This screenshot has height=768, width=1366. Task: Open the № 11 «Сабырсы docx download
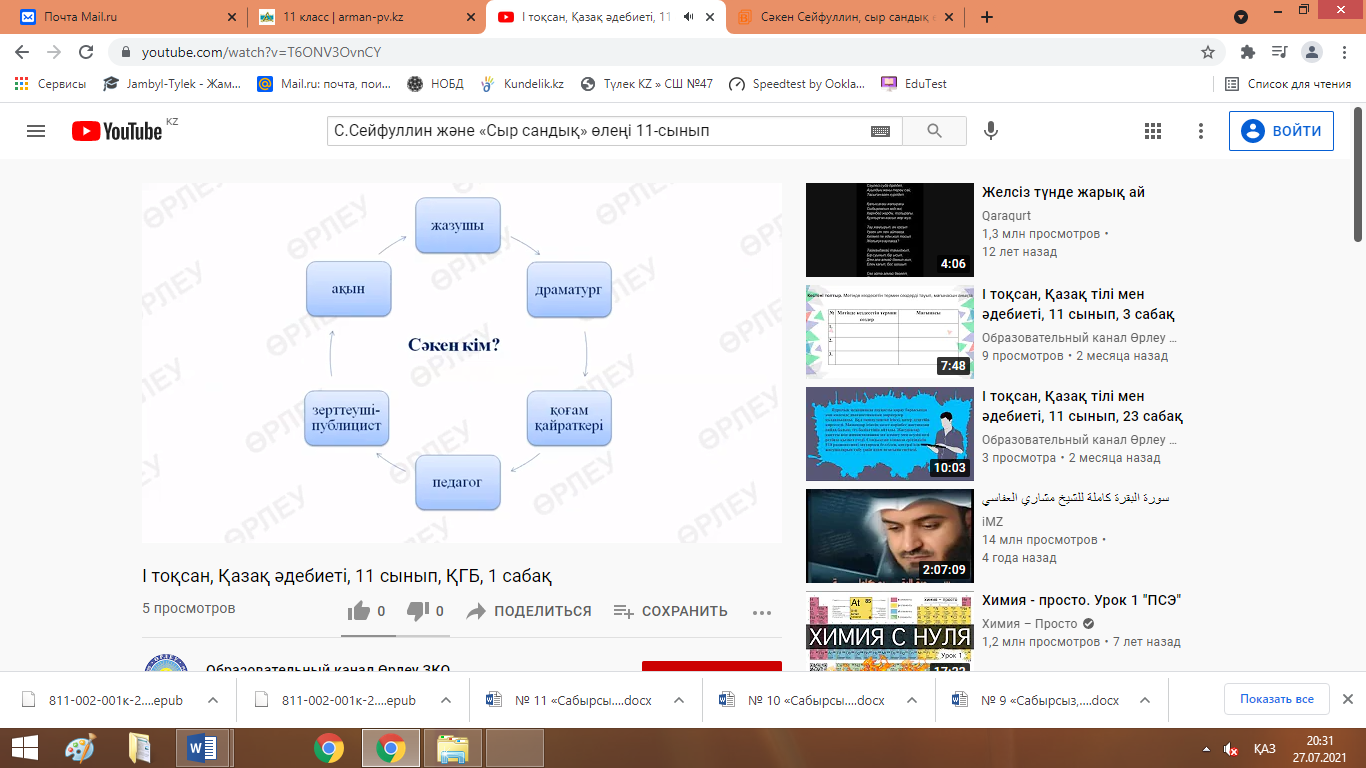coord(583,700)
